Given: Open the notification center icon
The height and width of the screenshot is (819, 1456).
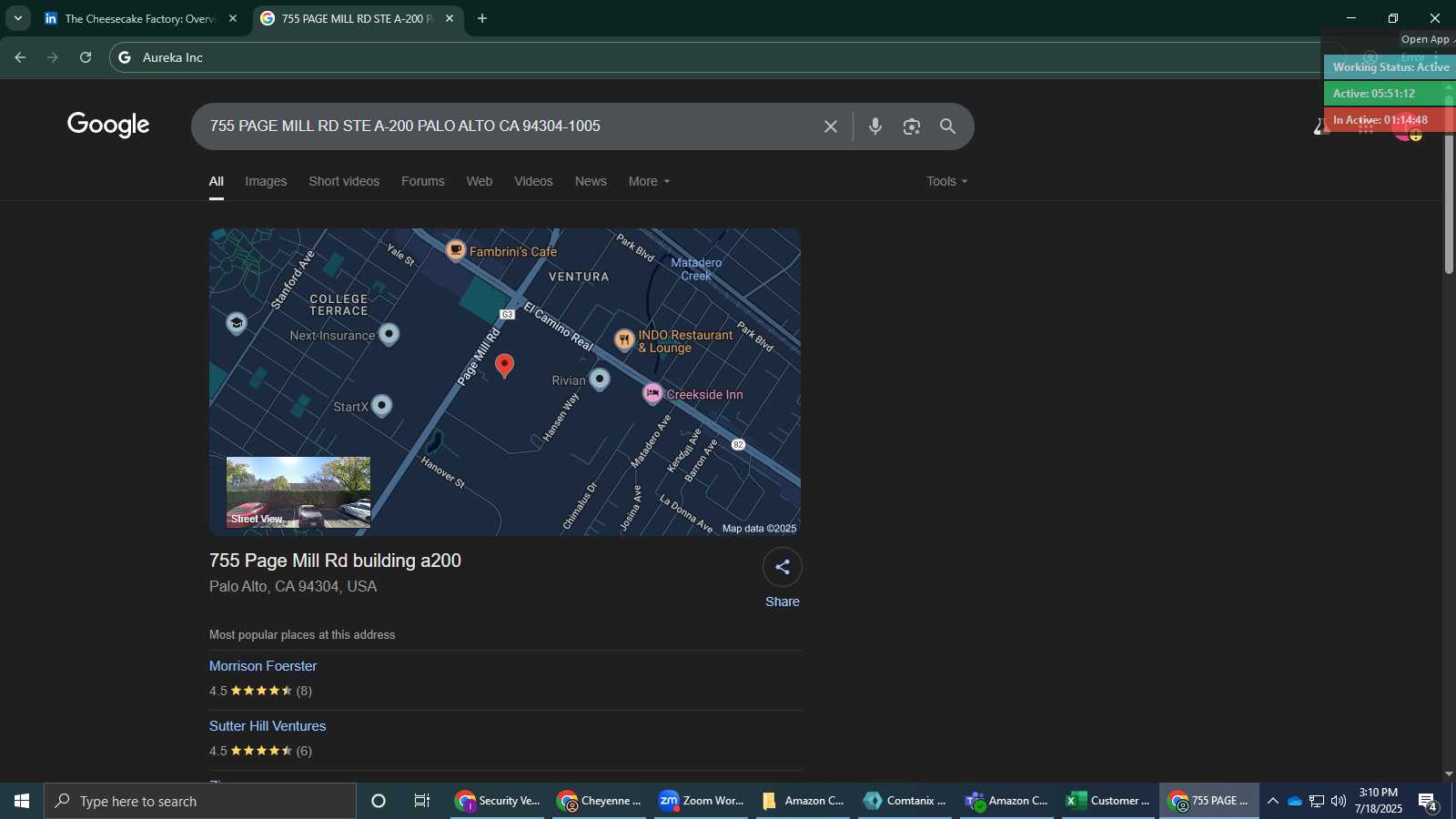Looking at the screenshot, I should 1428,802.
